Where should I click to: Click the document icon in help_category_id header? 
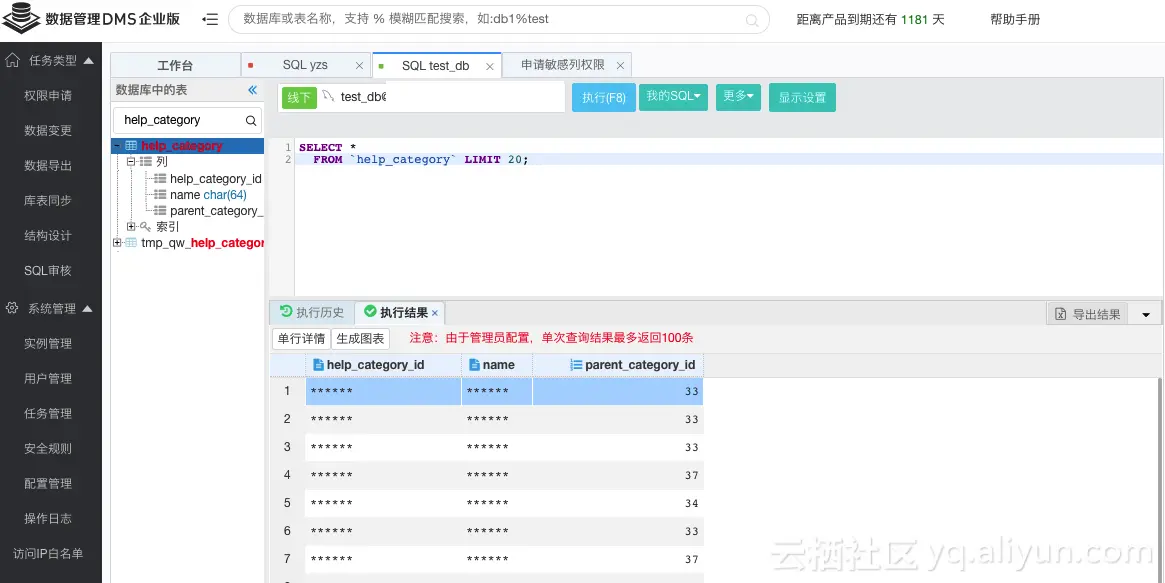pyautogui.click(x=319, y=365)
